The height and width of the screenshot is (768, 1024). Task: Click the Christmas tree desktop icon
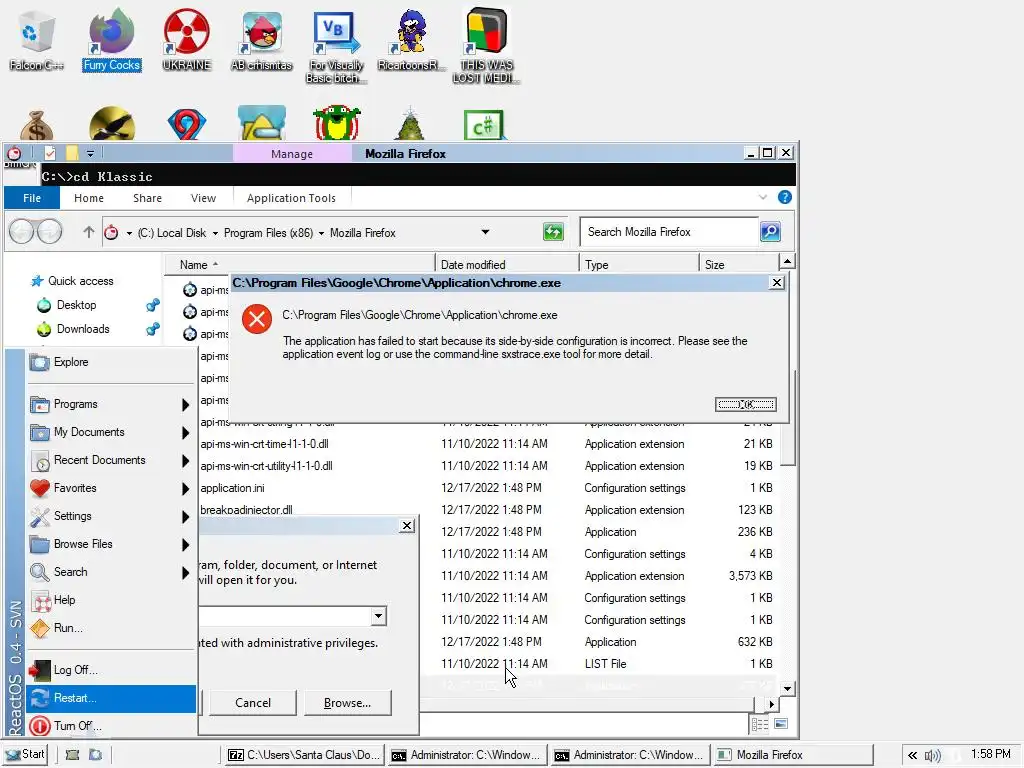[x=410, y=124]
